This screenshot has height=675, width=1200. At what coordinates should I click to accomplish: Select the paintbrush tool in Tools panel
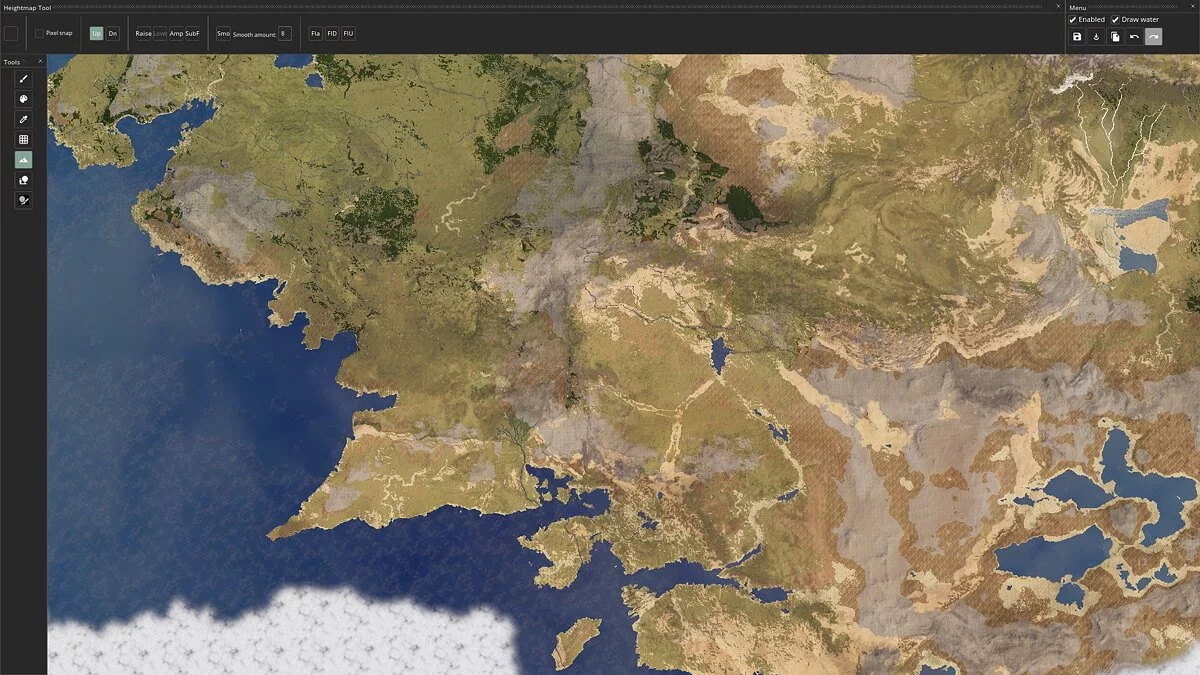(x=23, y=79)
